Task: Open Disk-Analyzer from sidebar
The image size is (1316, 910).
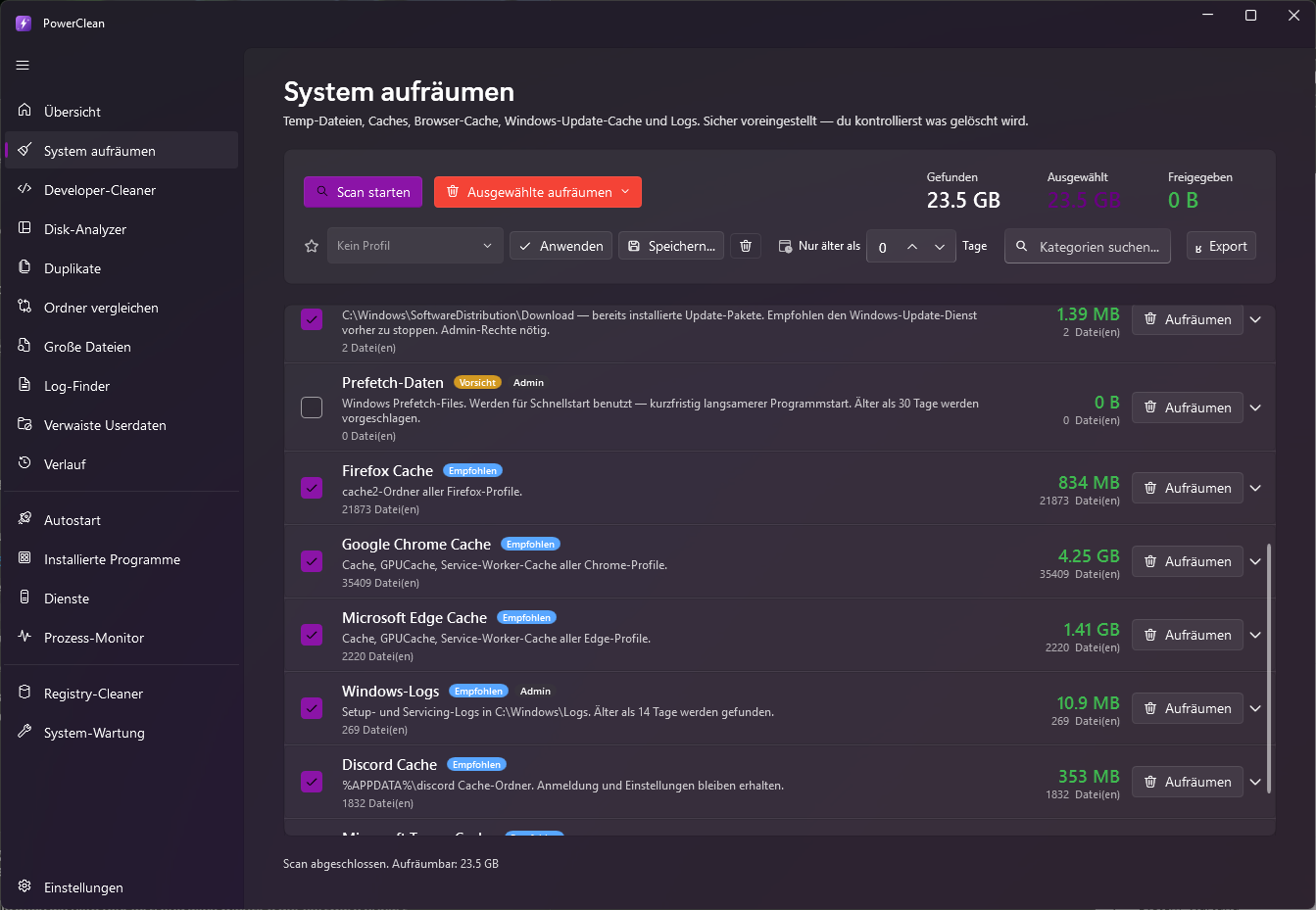Action: (122, 229)
